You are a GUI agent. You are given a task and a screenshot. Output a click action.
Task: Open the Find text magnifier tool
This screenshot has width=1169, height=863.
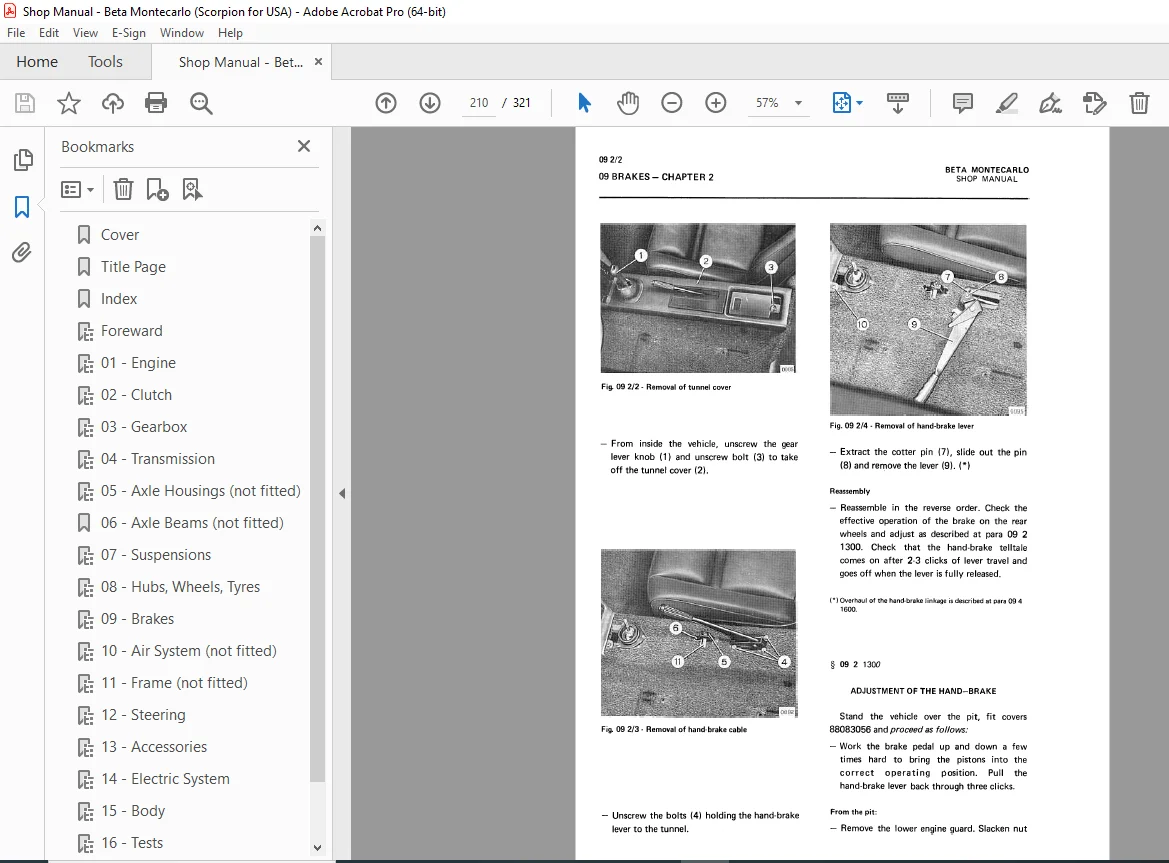[x=201, y=103]
